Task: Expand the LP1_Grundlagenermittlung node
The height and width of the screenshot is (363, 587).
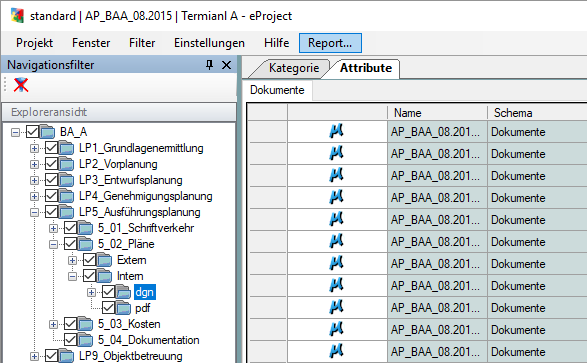Action: 34,148
